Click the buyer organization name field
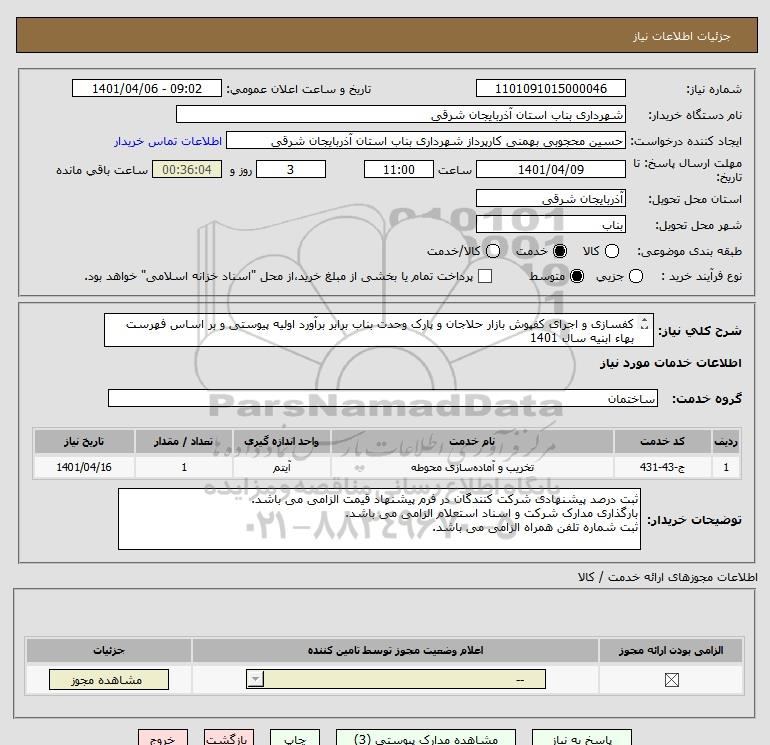The width and height of the screenshot is (770, 745). 401,114
